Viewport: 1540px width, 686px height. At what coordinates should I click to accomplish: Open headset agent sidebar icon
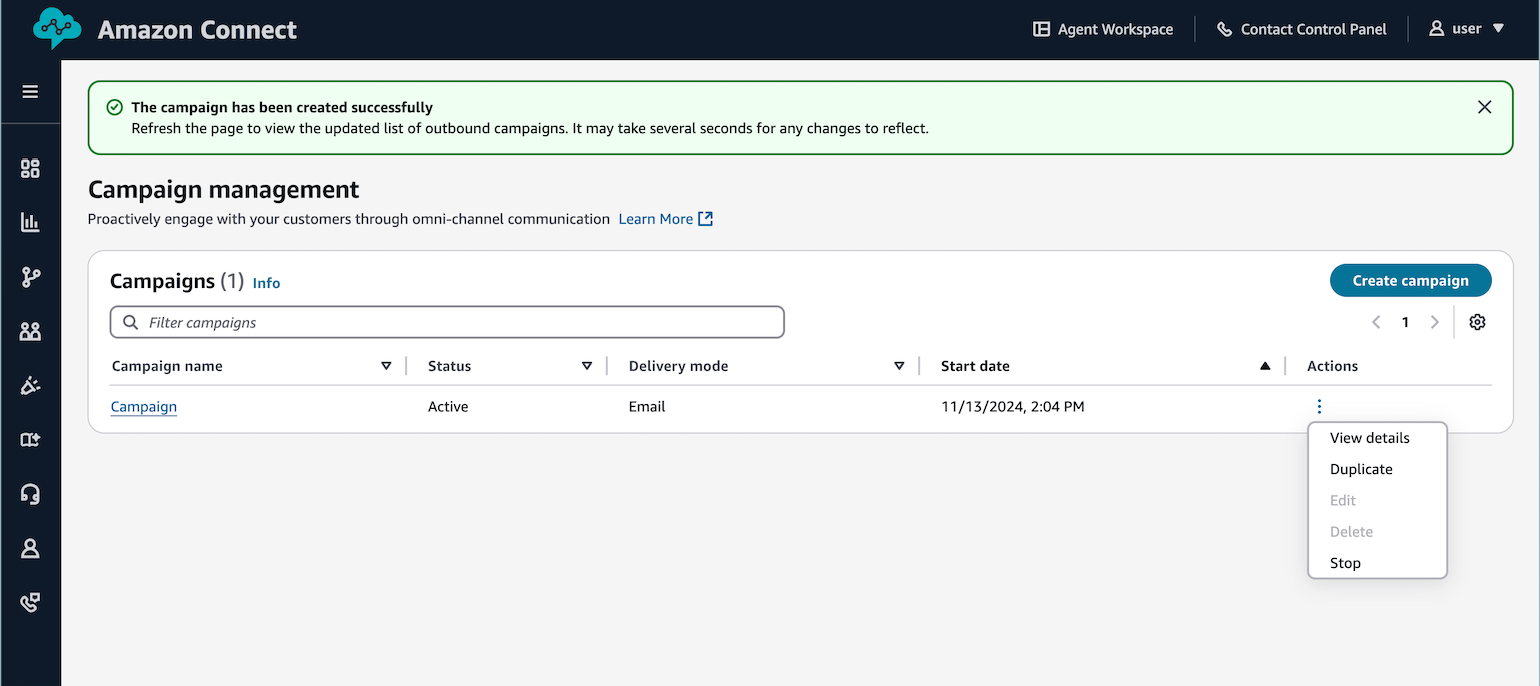click(30, 494)
